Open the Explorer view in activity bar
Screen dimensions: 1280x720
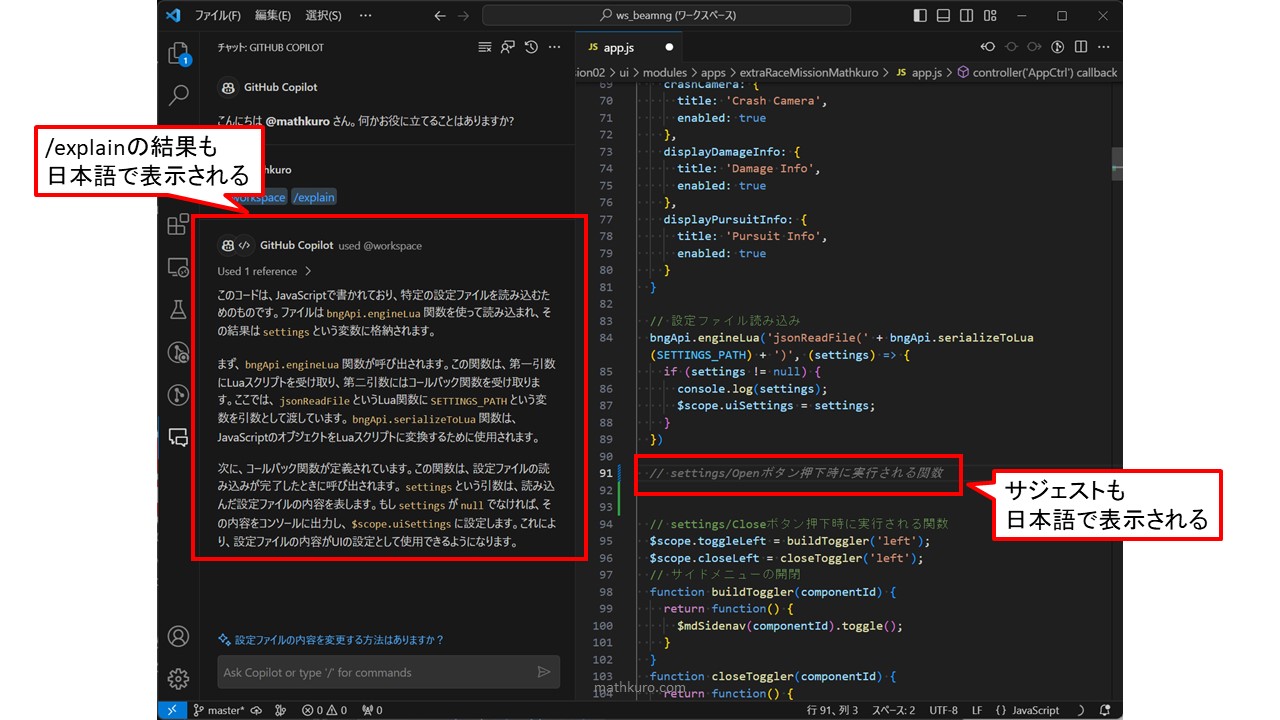(x=178, y=53)
